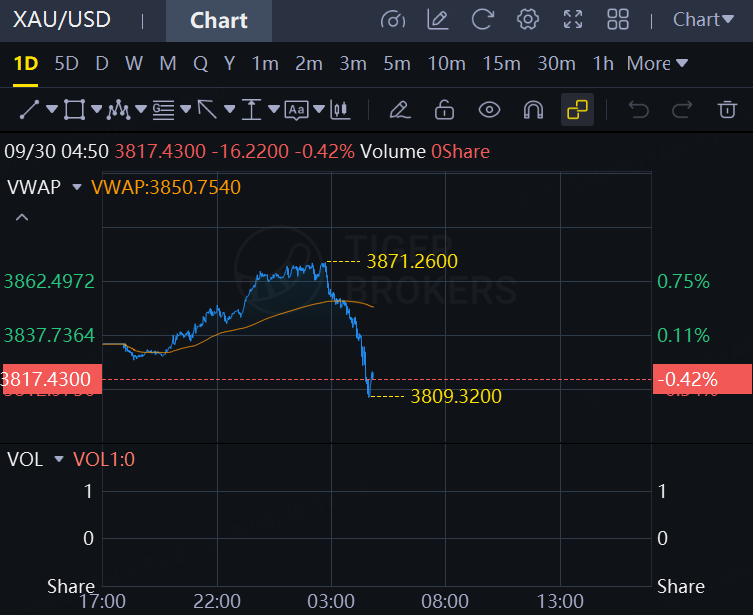Switch to 5D timeframe
Screen dimensions: 753x615
click(66, 63)
